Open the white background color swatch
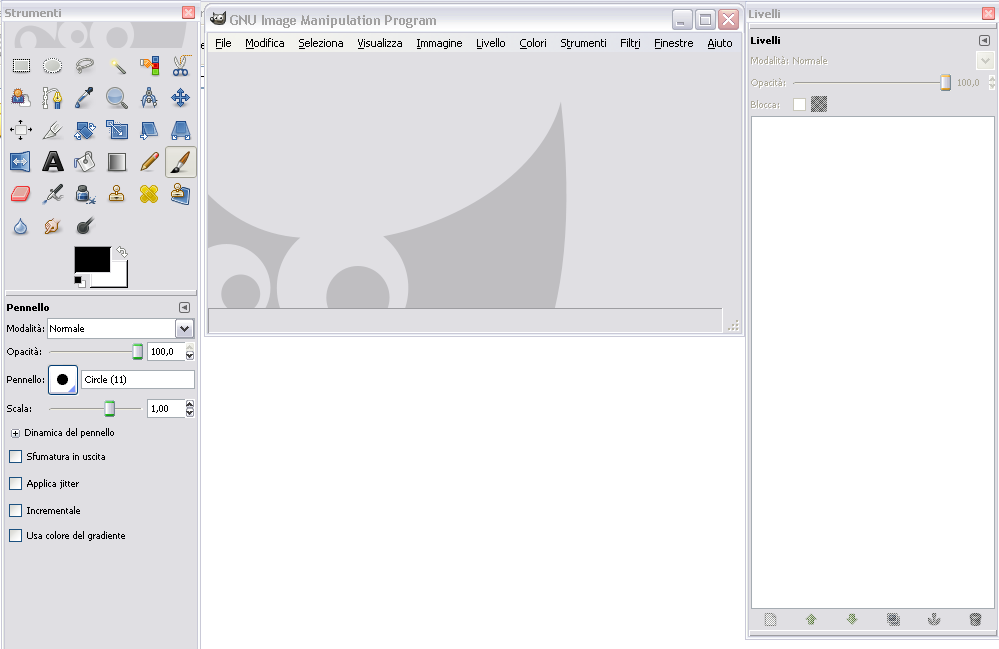The image size is (999, 649). tap(119, 278)
